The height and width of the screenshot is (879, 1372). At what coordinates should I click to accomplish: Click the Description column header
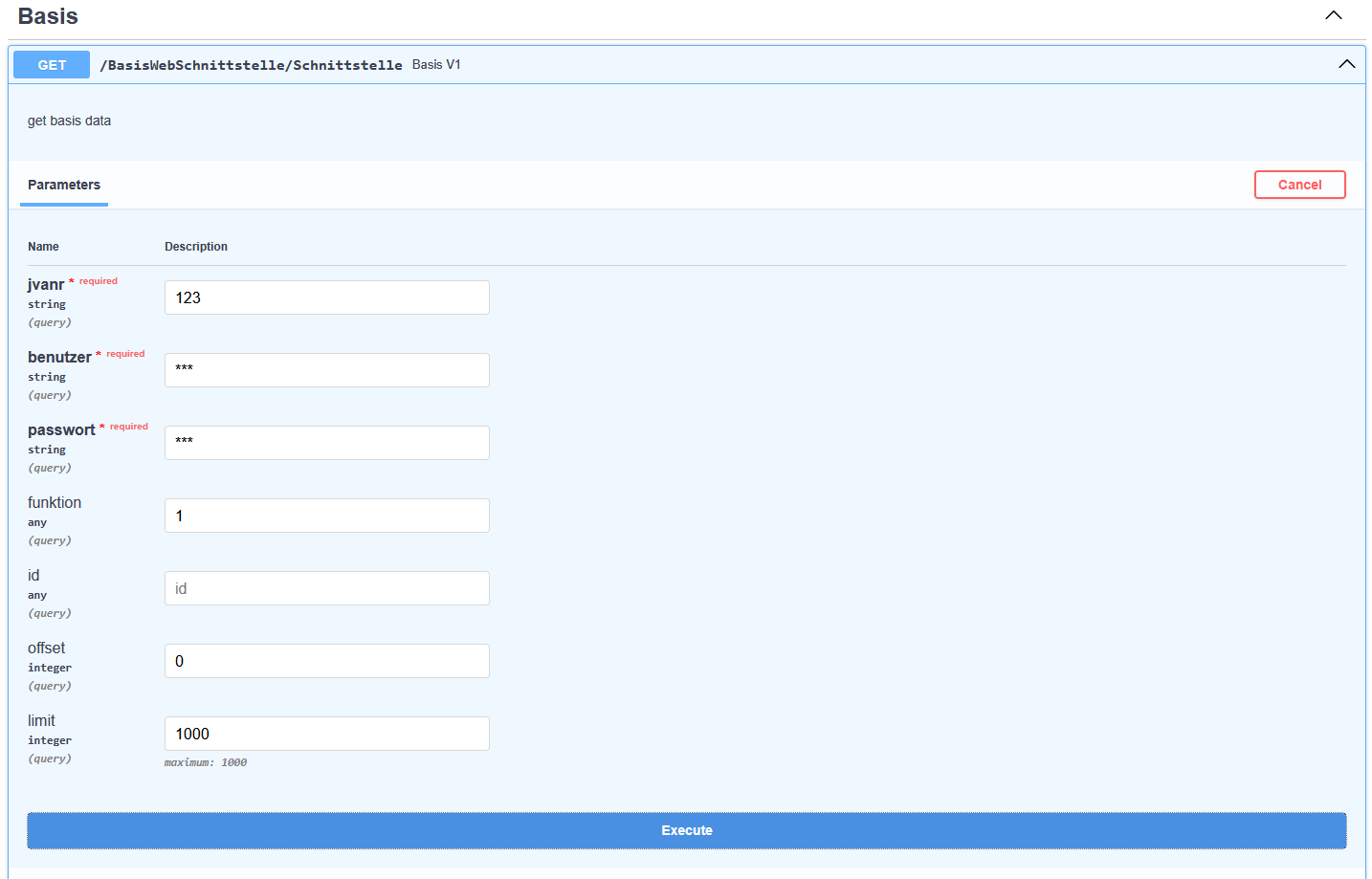(196, 247)
